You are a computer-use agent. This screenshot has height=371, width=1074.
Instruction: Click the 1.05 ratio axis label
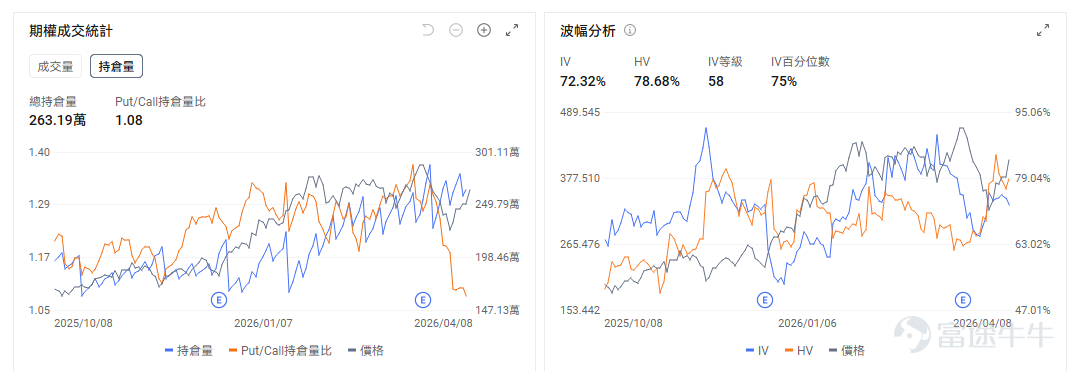click(40, 310)
